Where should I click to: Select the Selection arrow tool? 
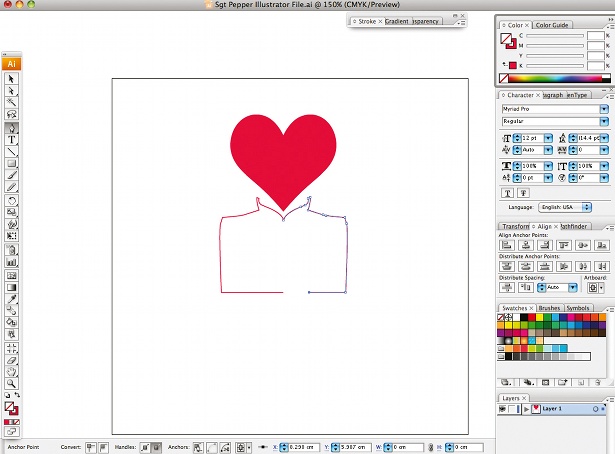point(11,79)
